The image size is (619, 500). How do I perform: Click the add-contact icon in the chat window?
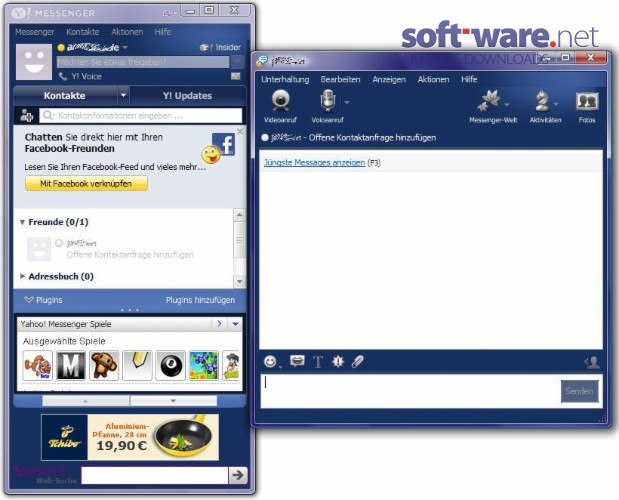[592, 362]
